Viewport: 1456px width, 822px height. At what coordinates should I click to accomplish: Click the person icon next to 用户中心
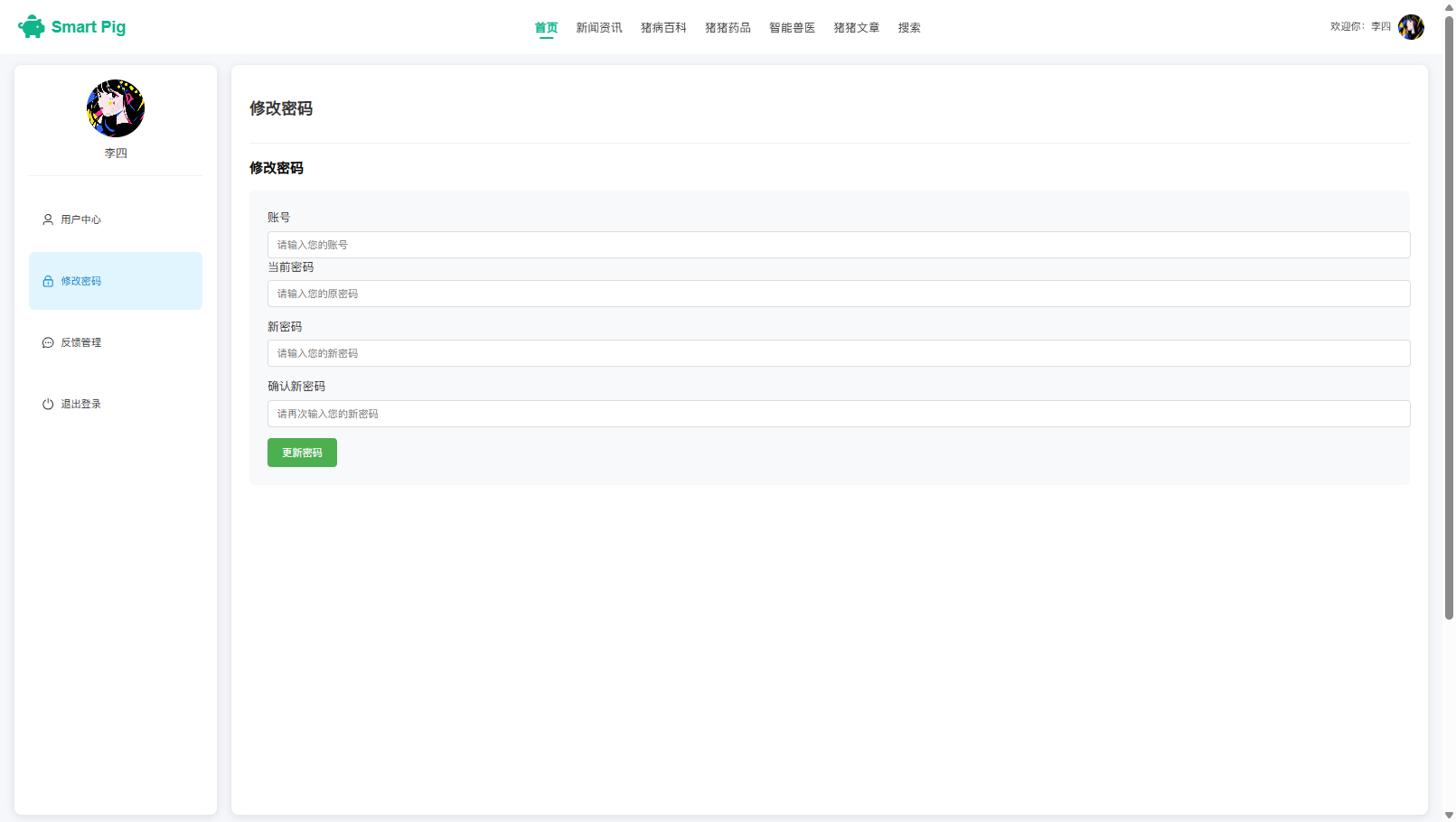48,220
